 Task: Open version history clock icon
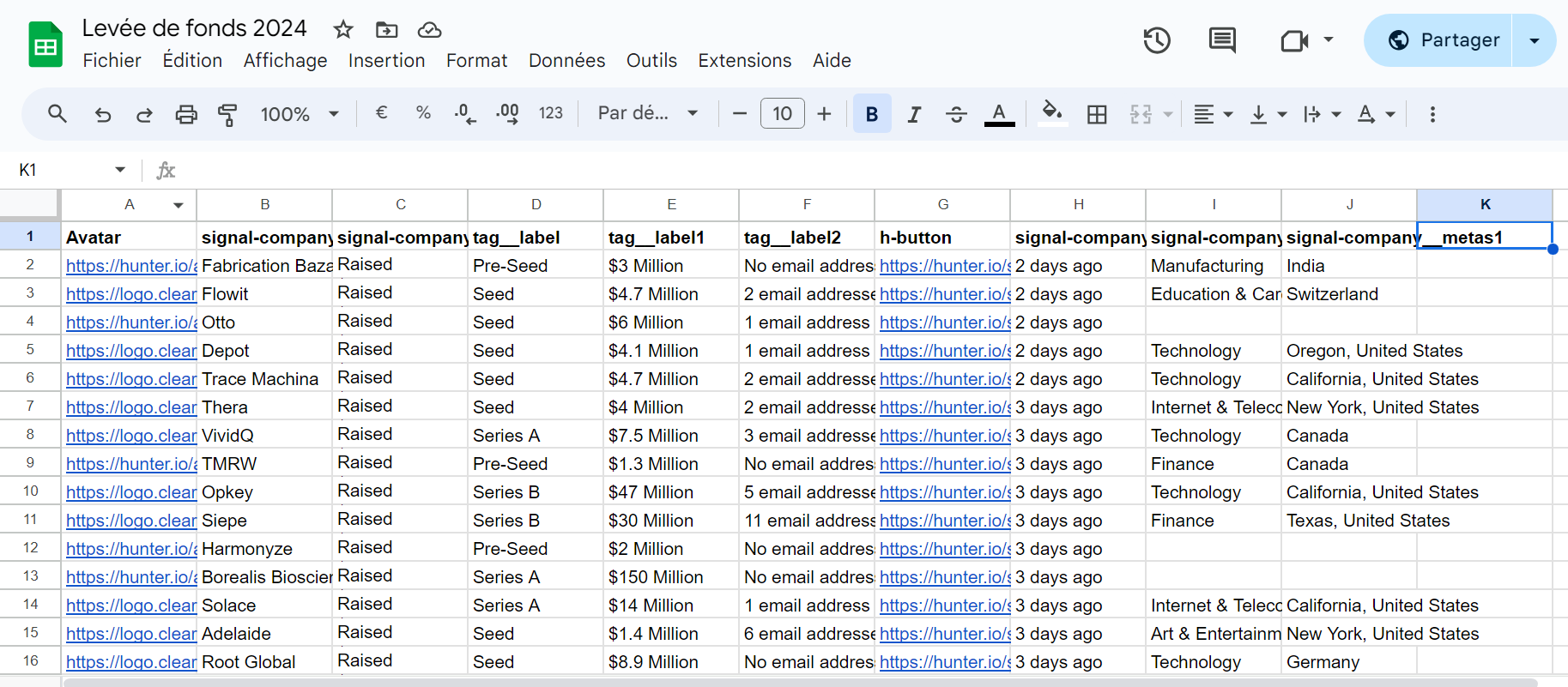pos(1156,40)
